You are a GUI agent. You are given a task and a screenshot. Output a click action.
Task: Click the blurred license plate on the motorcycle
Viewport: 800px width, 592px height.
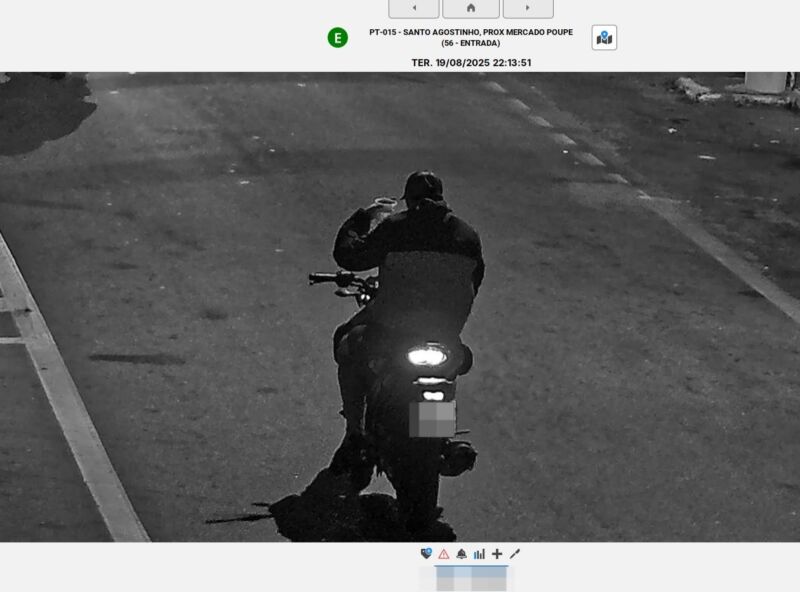tap(432, 418)
